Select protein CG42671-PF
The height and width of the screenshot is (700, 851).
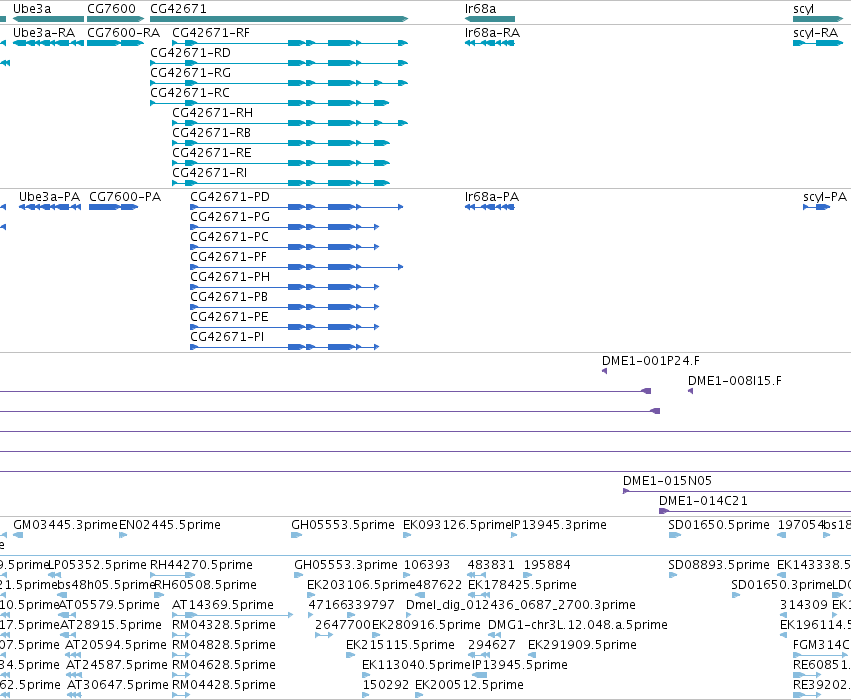pos(228,257)
